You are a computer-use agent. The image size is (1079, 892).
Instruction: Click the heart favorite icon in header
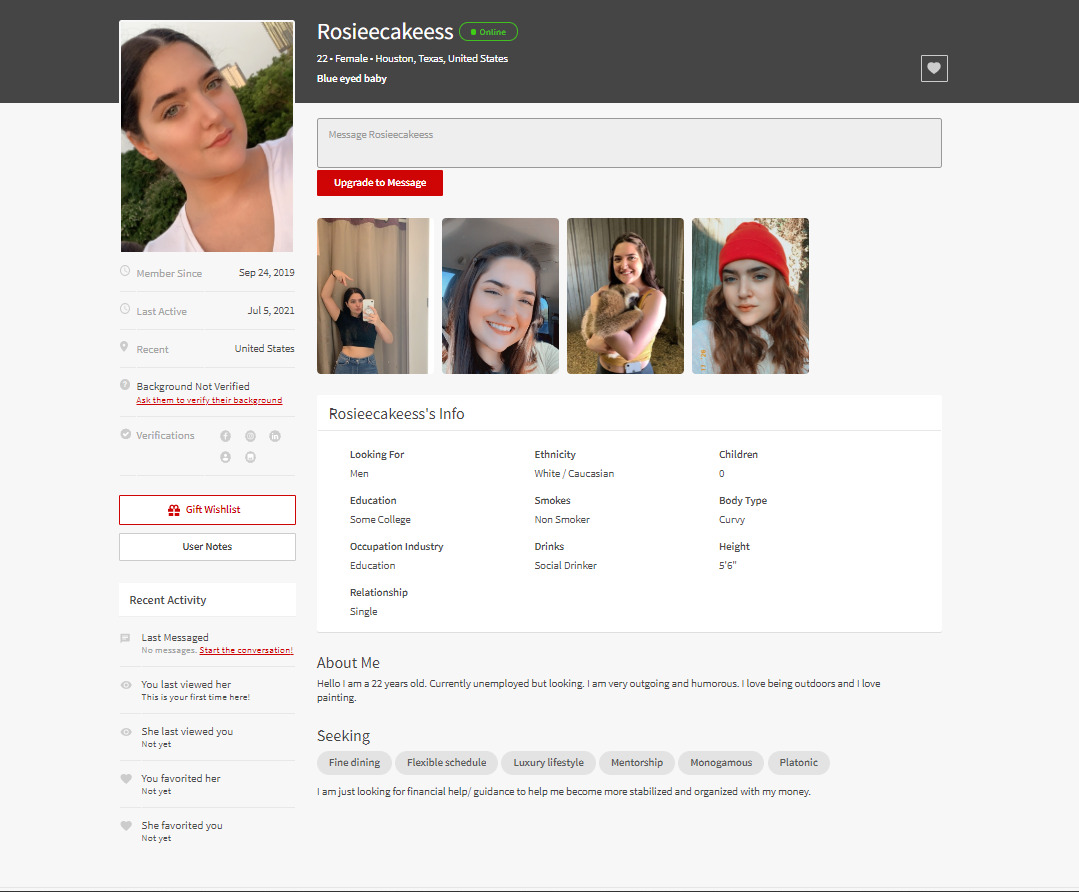pyautogui.click(x=933, y=68)
